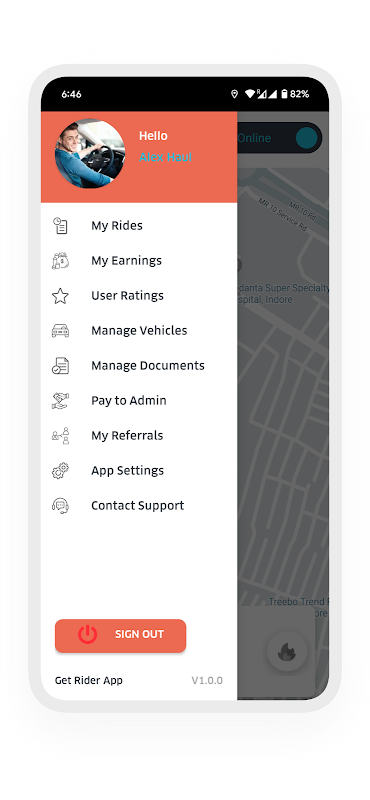Image resolution: width=370 pixels, height=800 pixels.
Task: Toggle the Online status switch
Action: tap(306, 138)
